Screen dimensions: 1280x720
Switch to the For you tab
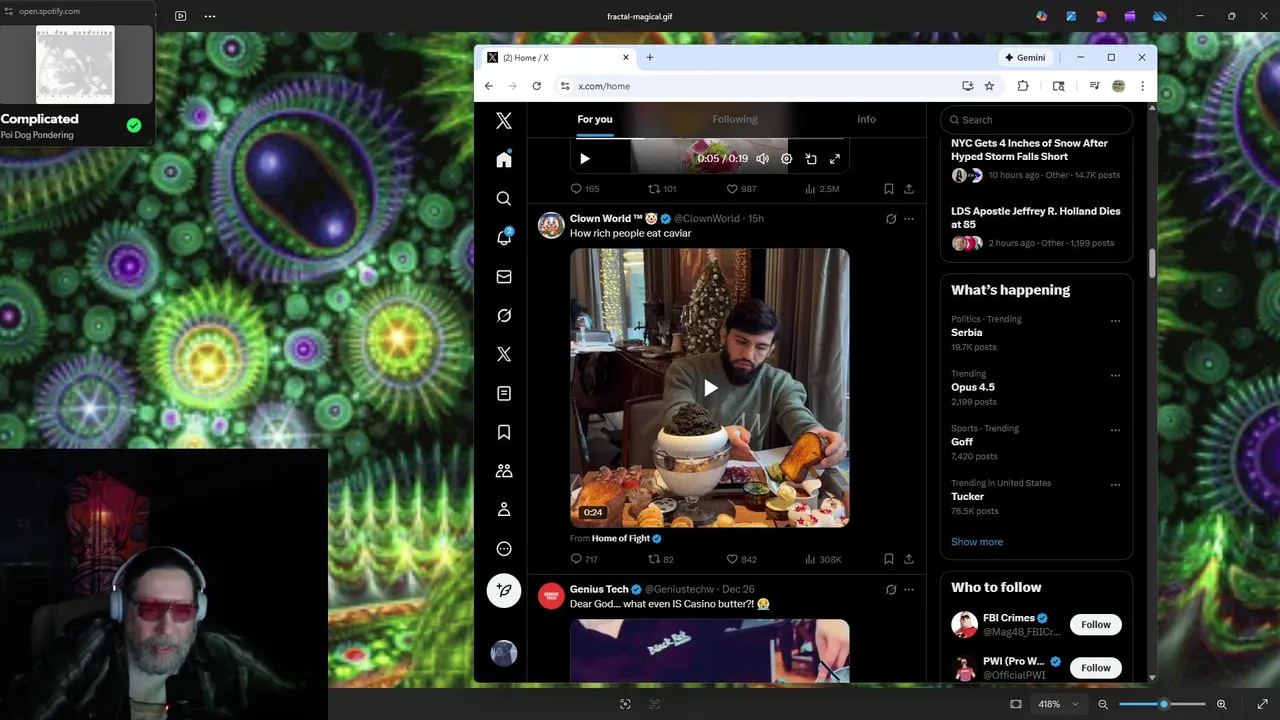point(595,119)
